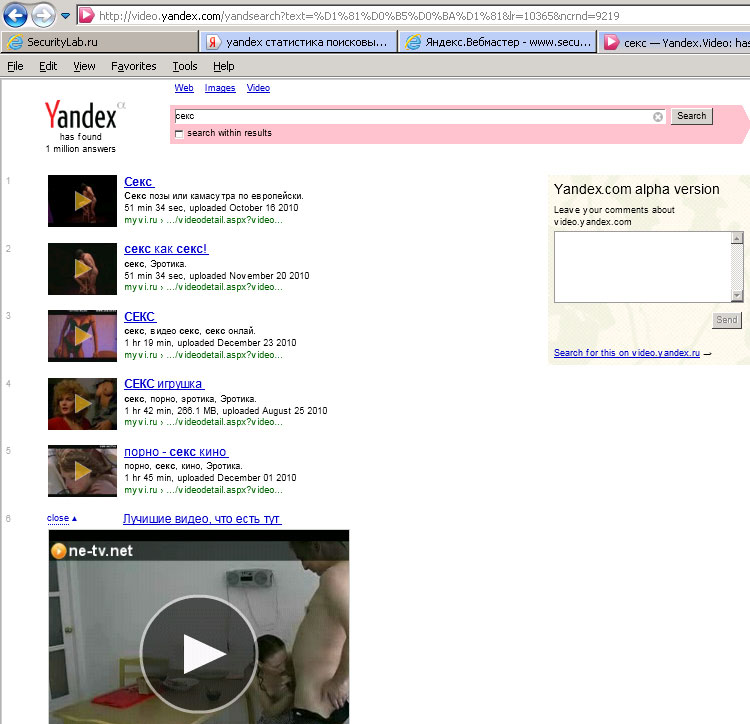Click the Яндекс.Вебмастер tab's favicon

[x=412, y=42]
